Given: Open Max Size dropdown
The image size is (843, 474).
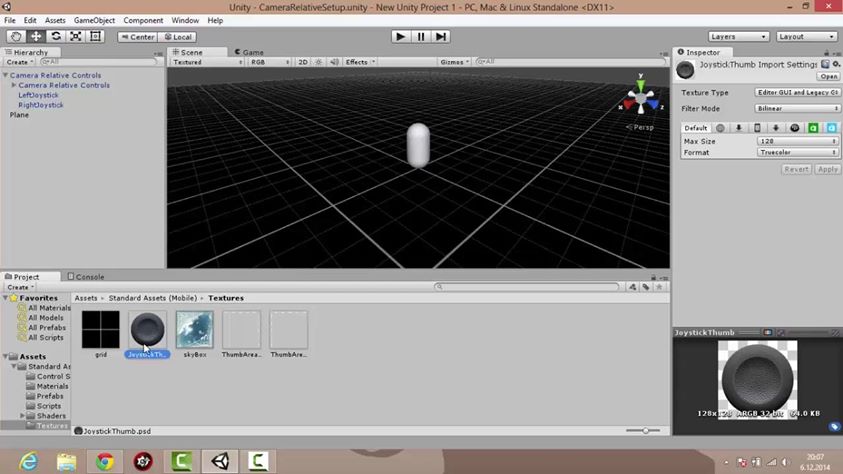Looking at the screenshot, I should pos(797,141).
